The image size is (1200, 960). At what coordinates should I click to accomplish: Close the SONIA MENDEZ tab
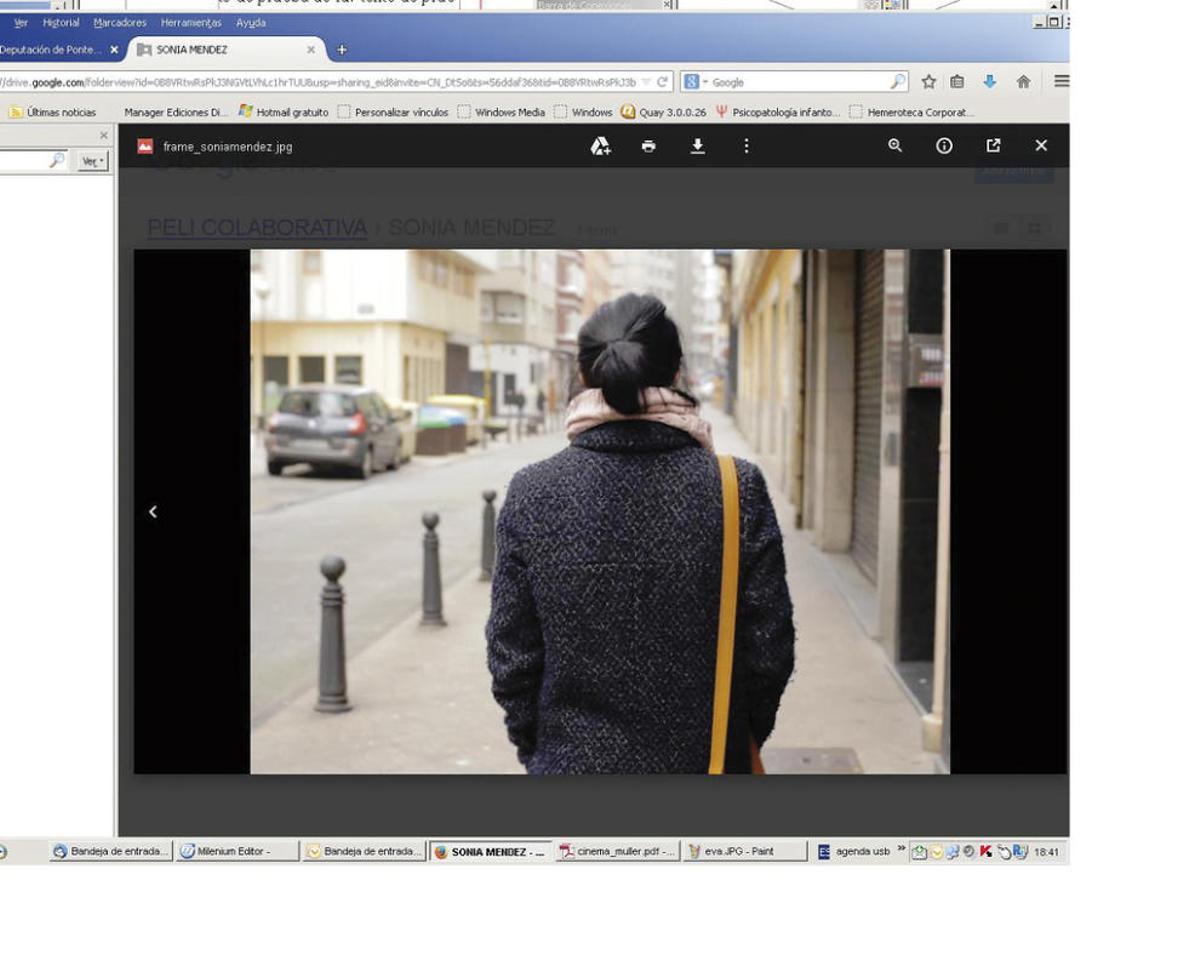tap(311, 49)
